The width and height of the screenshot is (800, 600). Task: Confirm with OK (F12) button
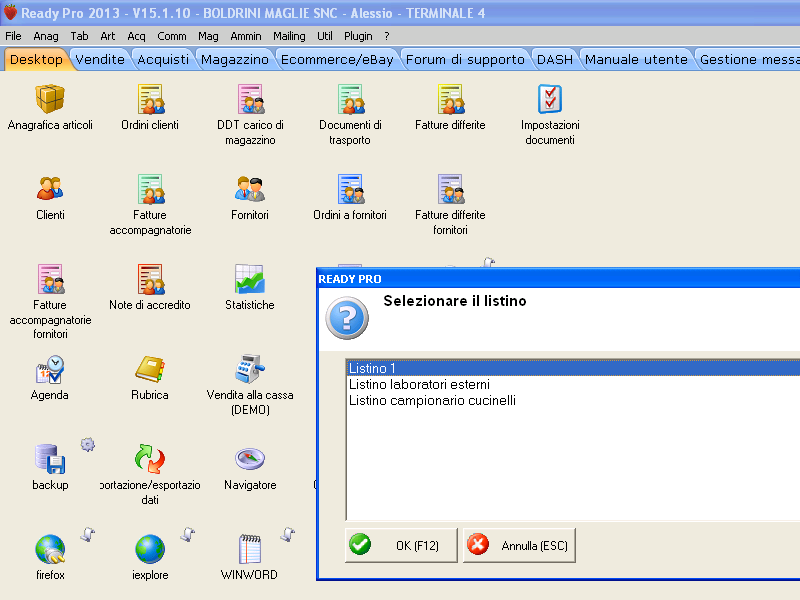click(401, 545)
